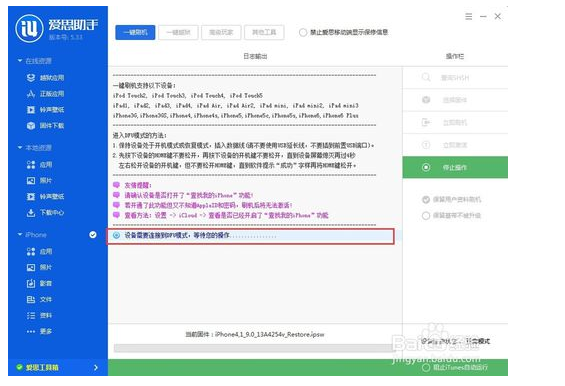Click the 查询SHSH magnifier operation
Viewport: 565px width, 386px height.
pos(455,77)
